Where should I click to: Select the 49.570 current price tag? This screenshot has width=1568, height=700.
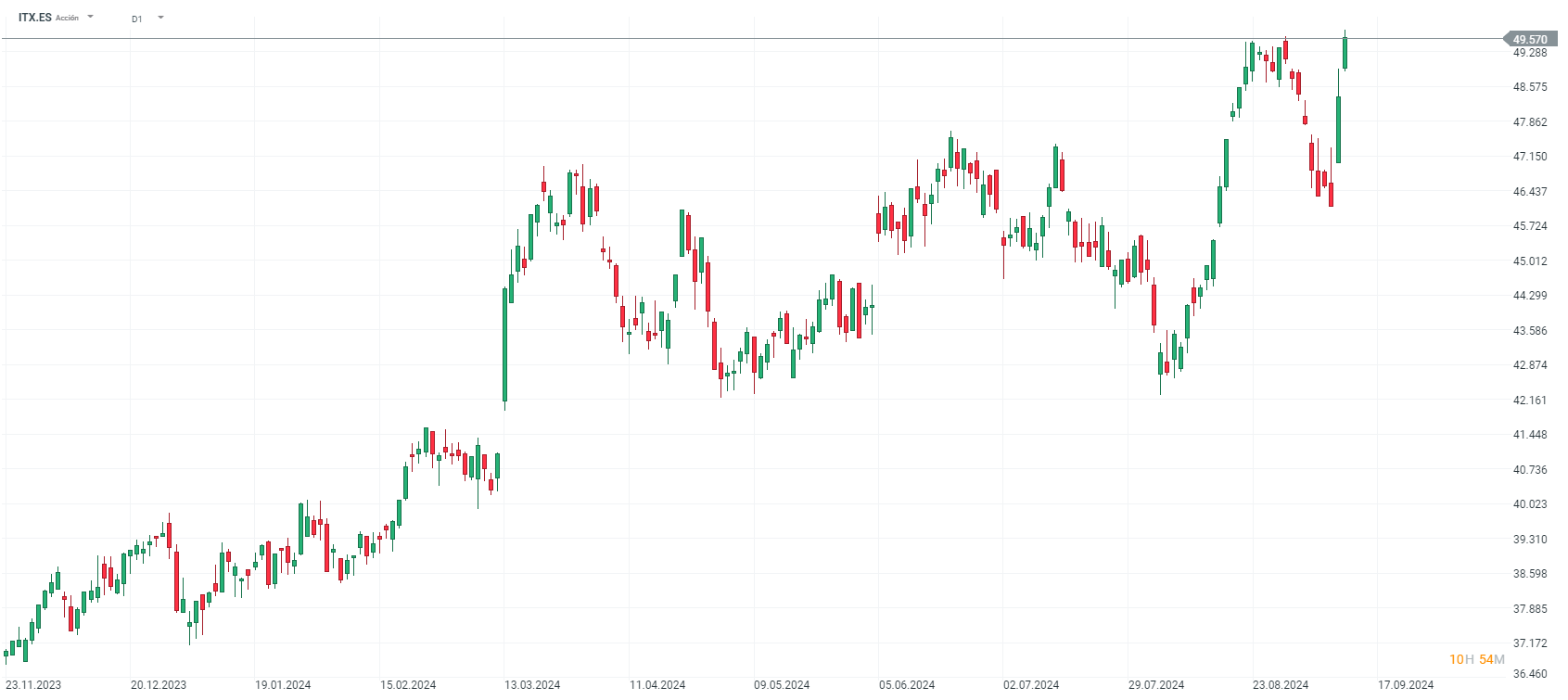pos(1529,39)
